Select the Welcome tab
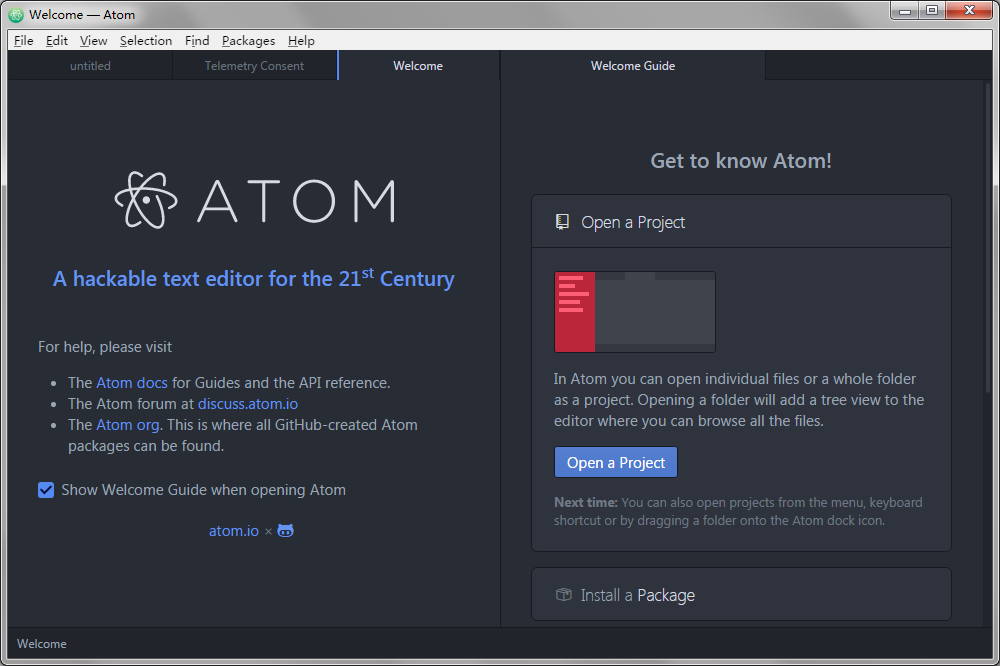1000x666 pixels. (x=418, y=66)
